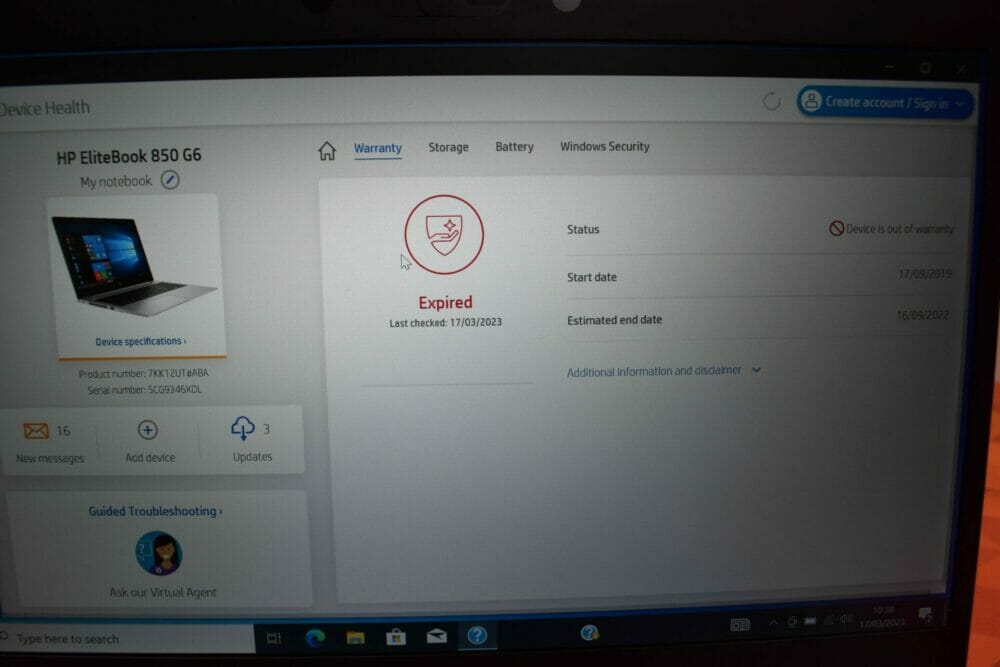Click the taskbar clock and date
Screen dimensions: 1000x667
coord(882,617)
